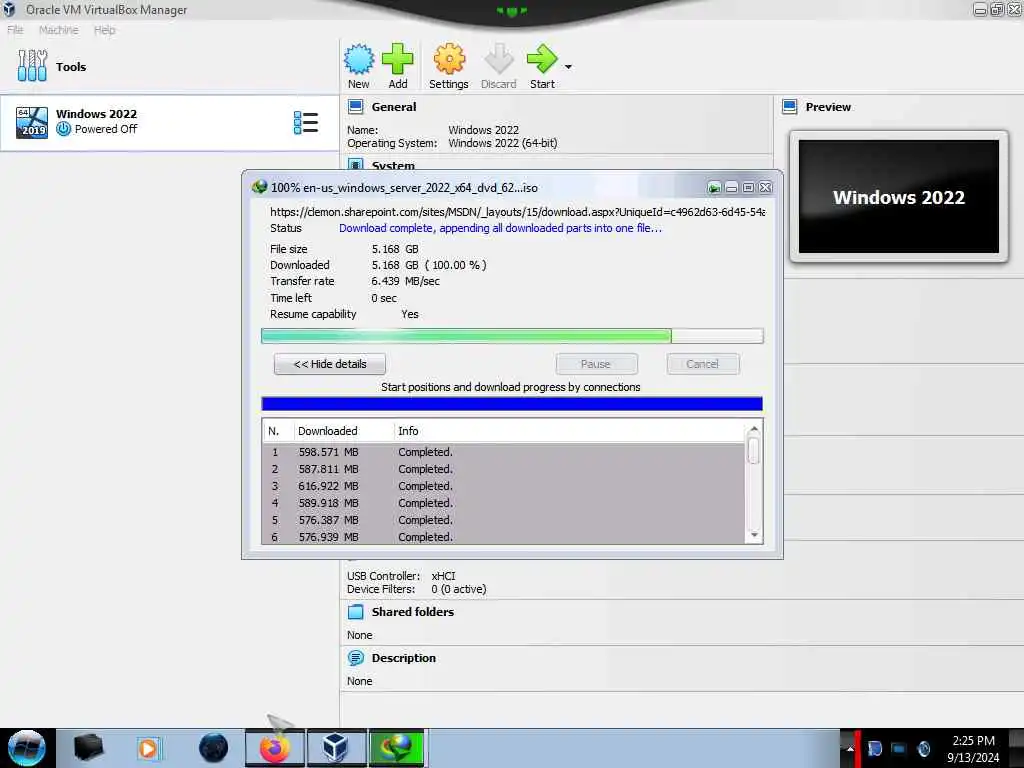Image resolution: width=1024 pixels, height=768 pixels.
Task: Click the General section heading
Action: click(x=394, y=106)
